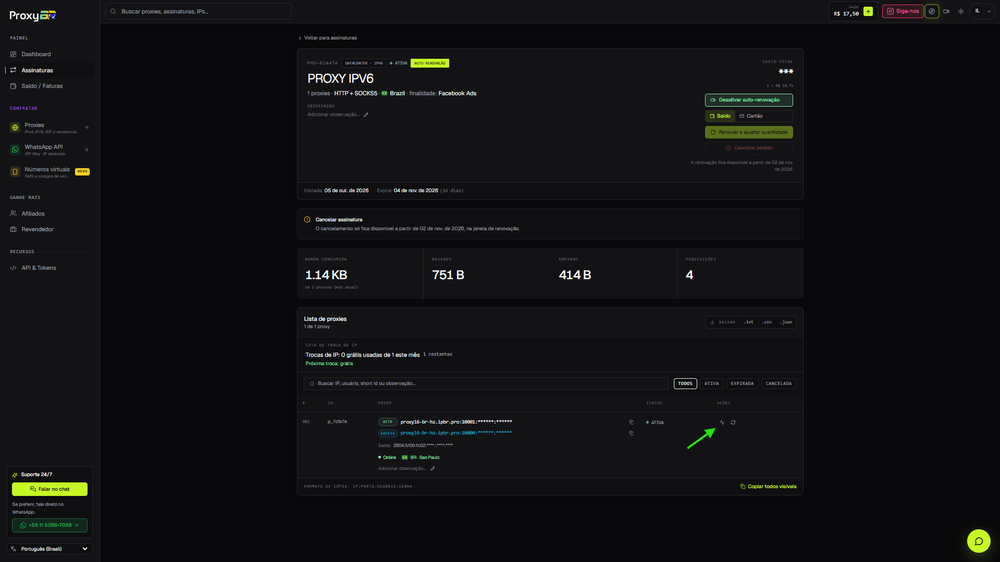
Task: Download proxy list as .json
Action: [786, 322]
